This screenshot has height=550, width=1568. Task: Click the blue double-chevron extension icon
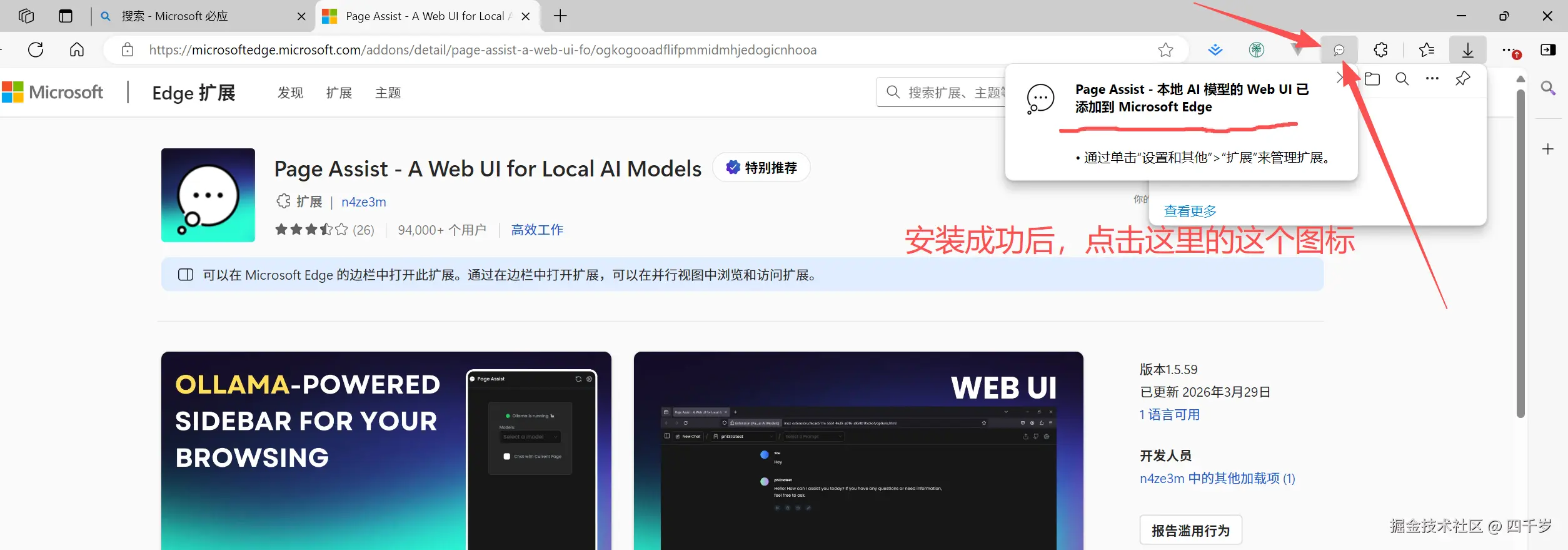(1215, 49)
